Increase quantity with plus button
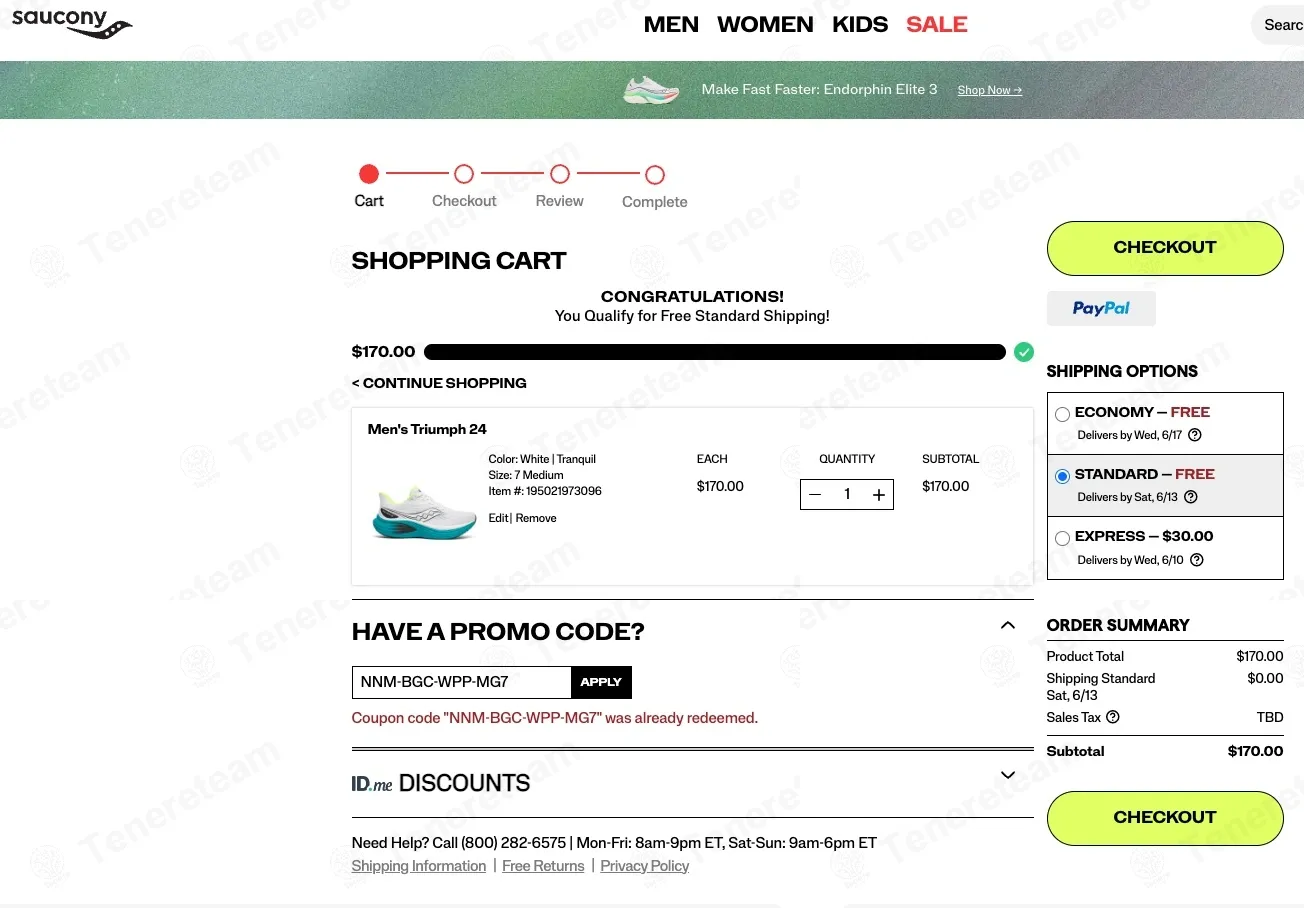The width and height of the screenshot is (1304, 908). [879, 495]
